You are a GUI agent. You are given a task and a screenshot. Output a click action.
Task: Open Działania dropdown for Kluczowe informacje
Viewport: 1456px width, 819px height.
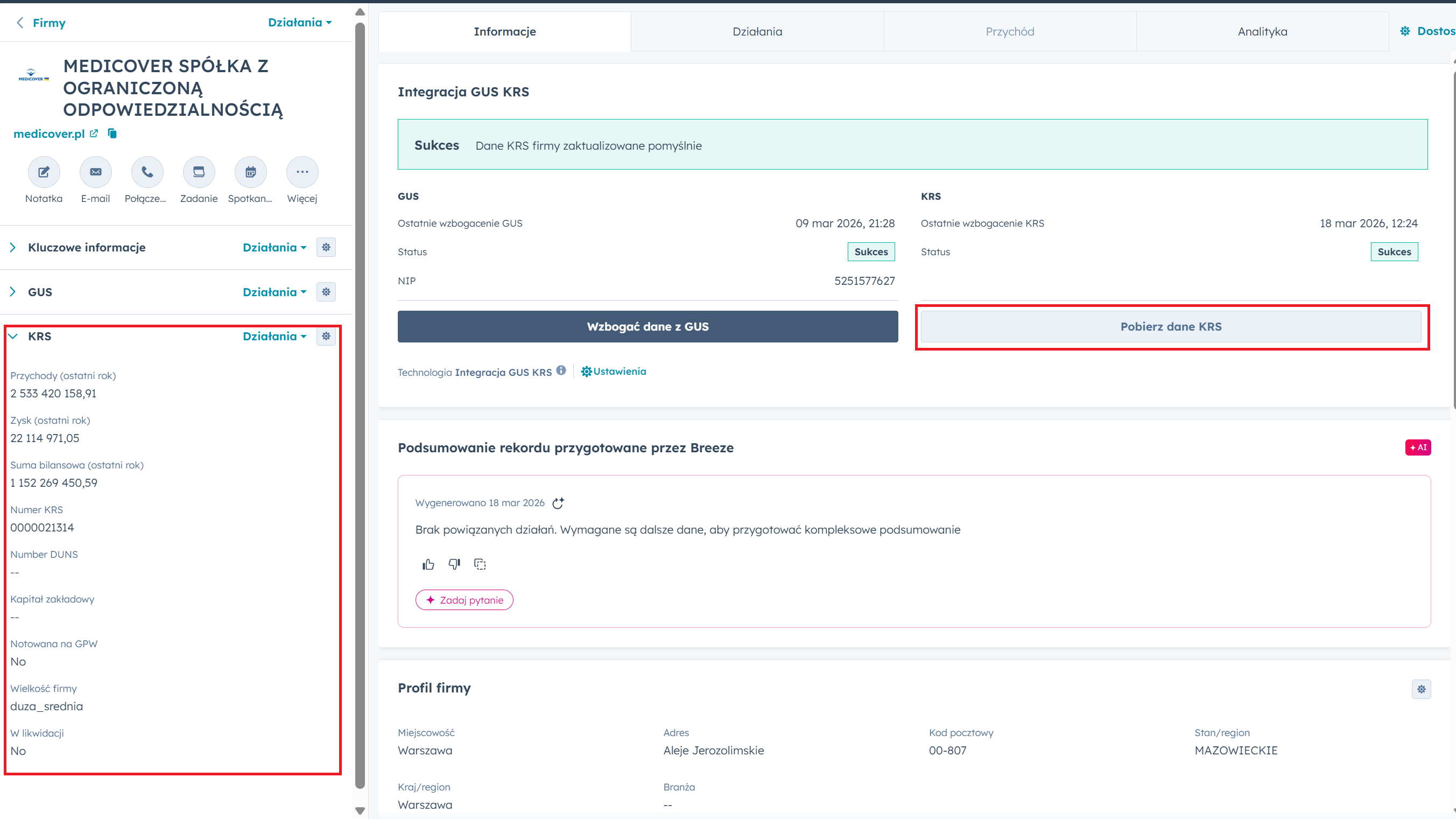(x=275, y=247)
